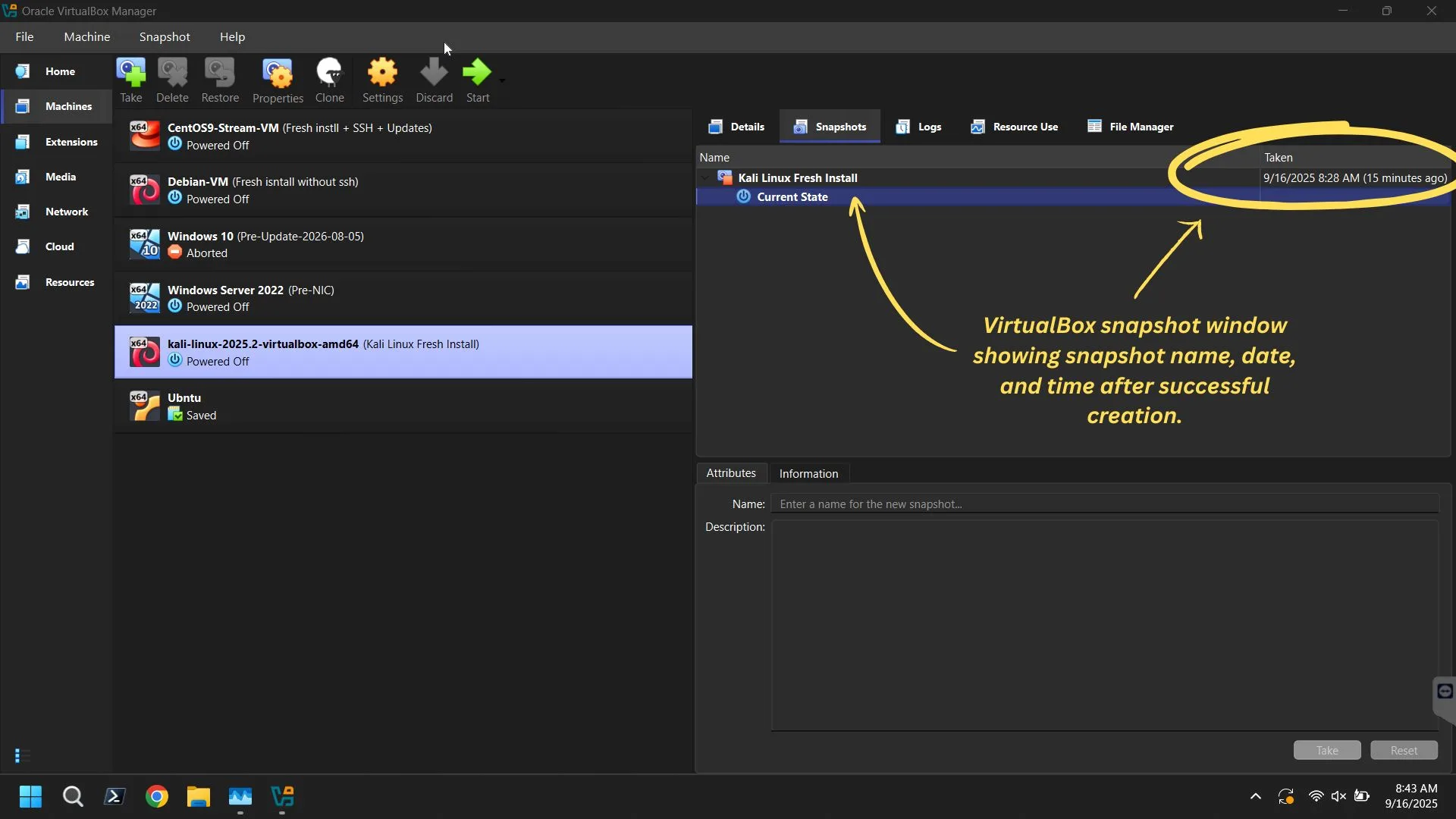Open the Extensions section in sidebar
Screen dimensions: 1456x819
71,142
